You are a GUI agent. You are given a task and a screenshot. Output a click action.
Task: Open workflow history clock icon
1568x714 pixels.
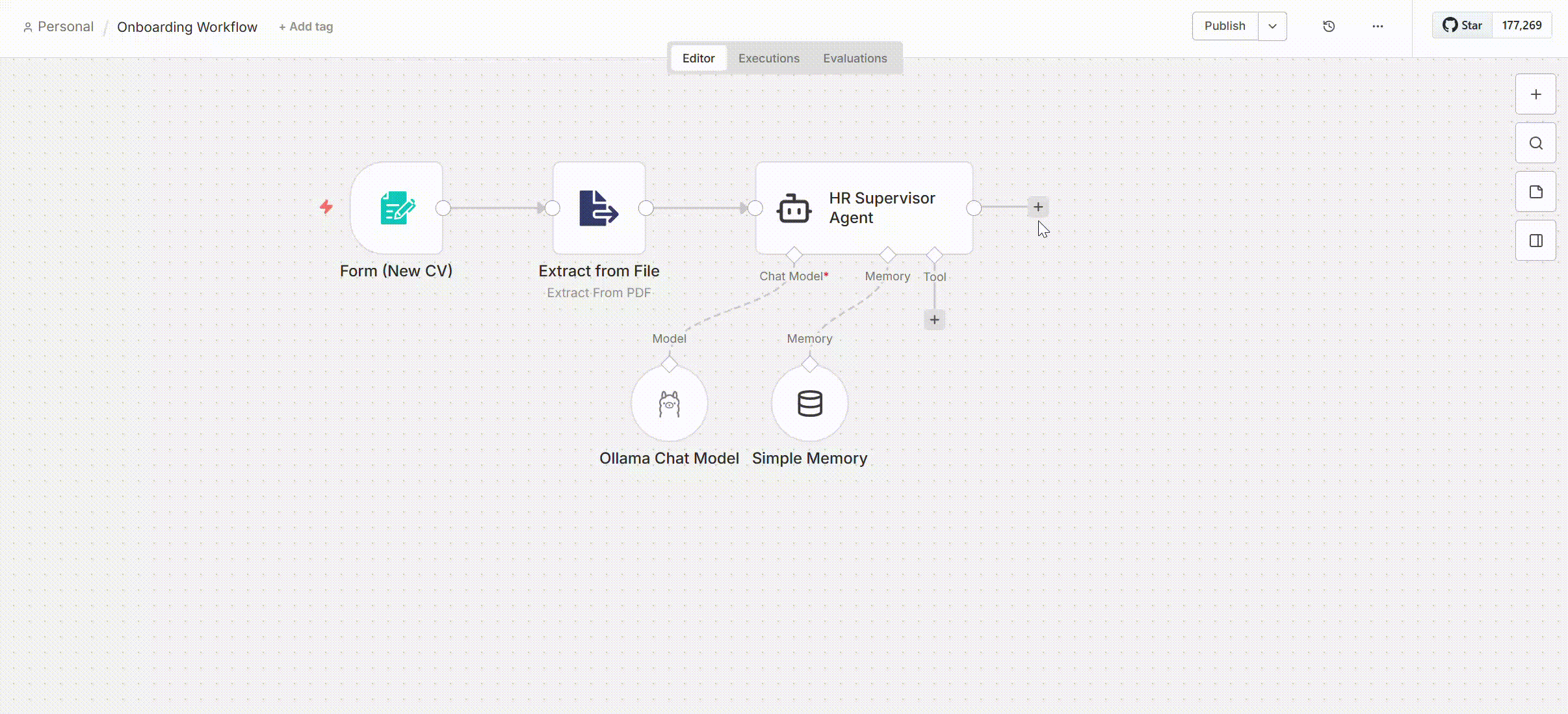tap(1329, 26)
